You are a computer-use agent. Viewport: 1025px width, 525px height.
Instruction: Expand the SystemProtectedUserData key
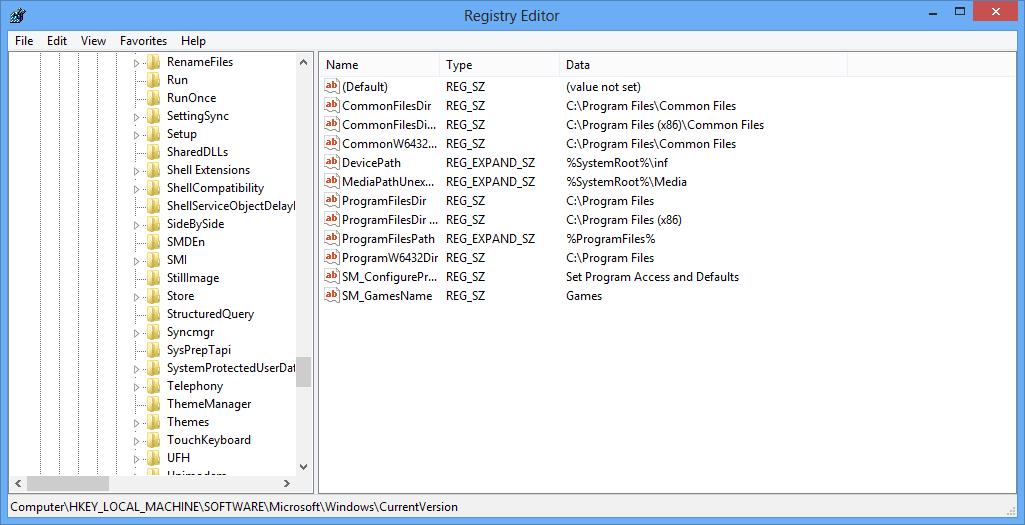point(137,369)
